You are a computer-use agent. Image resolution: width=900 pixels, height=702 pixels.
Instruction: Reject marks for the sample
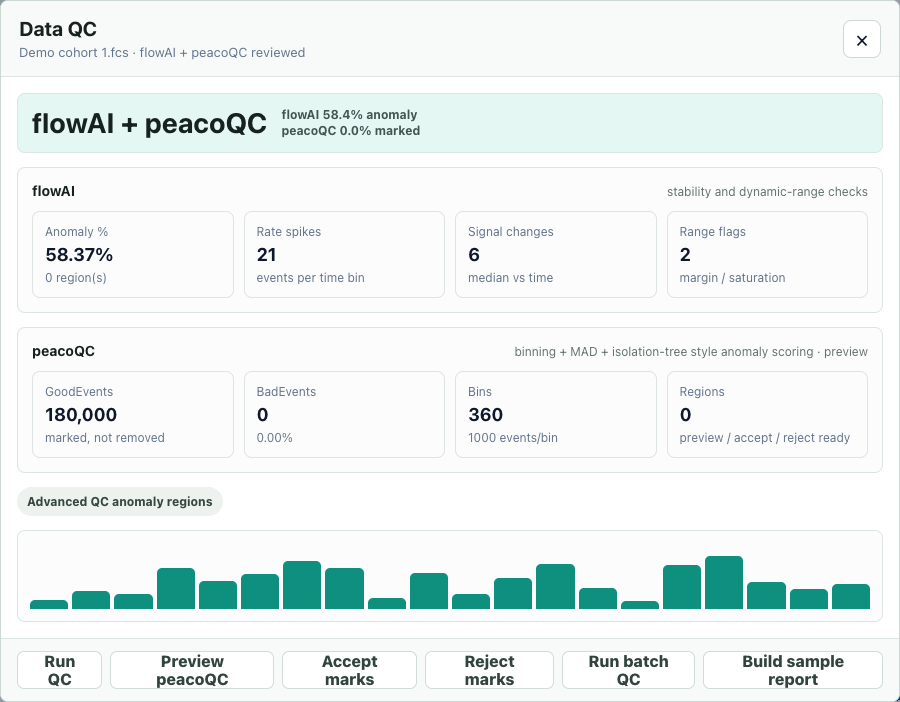[489, 670]
